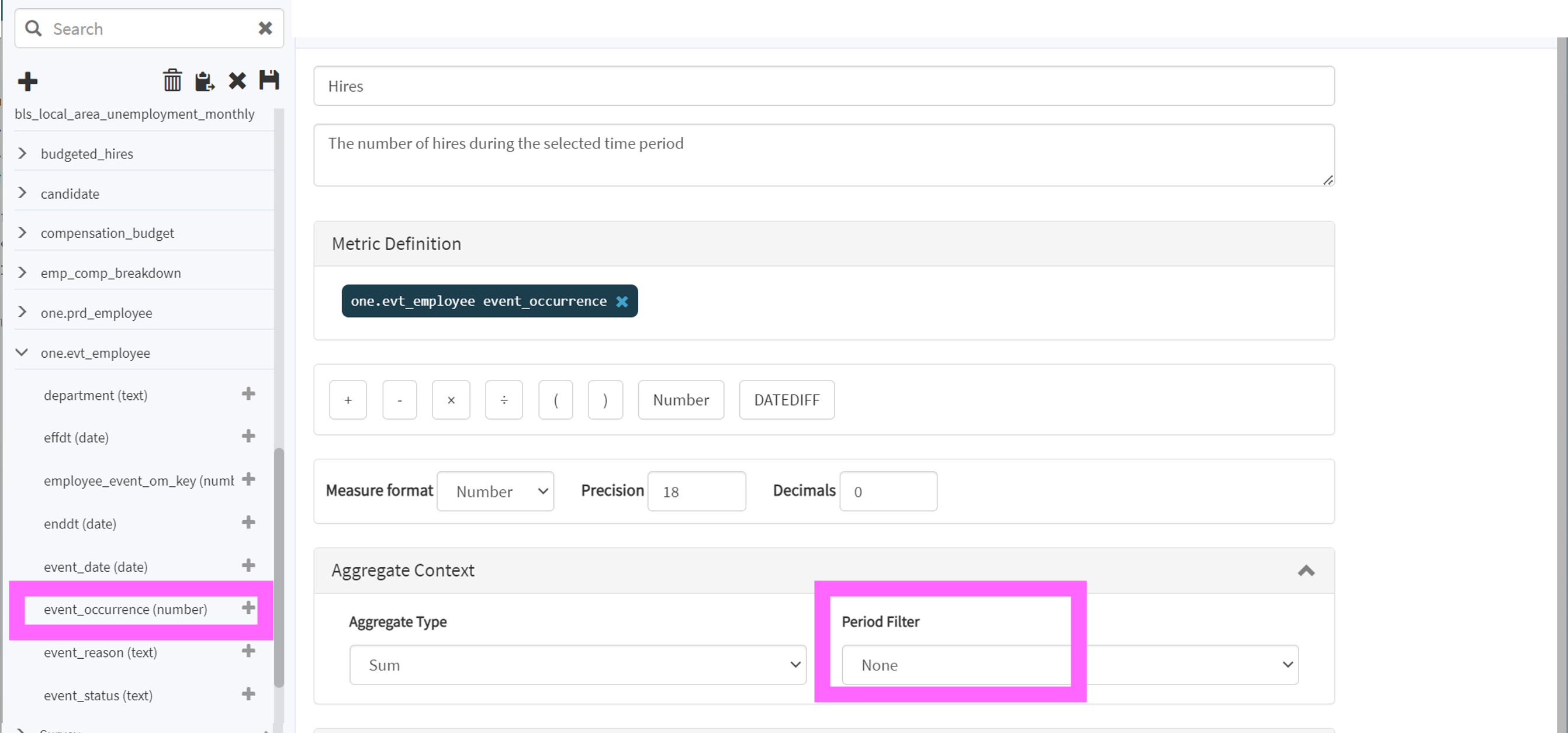Collapse the Aggregate Context section
Viewport: 1568px width, 733px height.
[1306, 571]
